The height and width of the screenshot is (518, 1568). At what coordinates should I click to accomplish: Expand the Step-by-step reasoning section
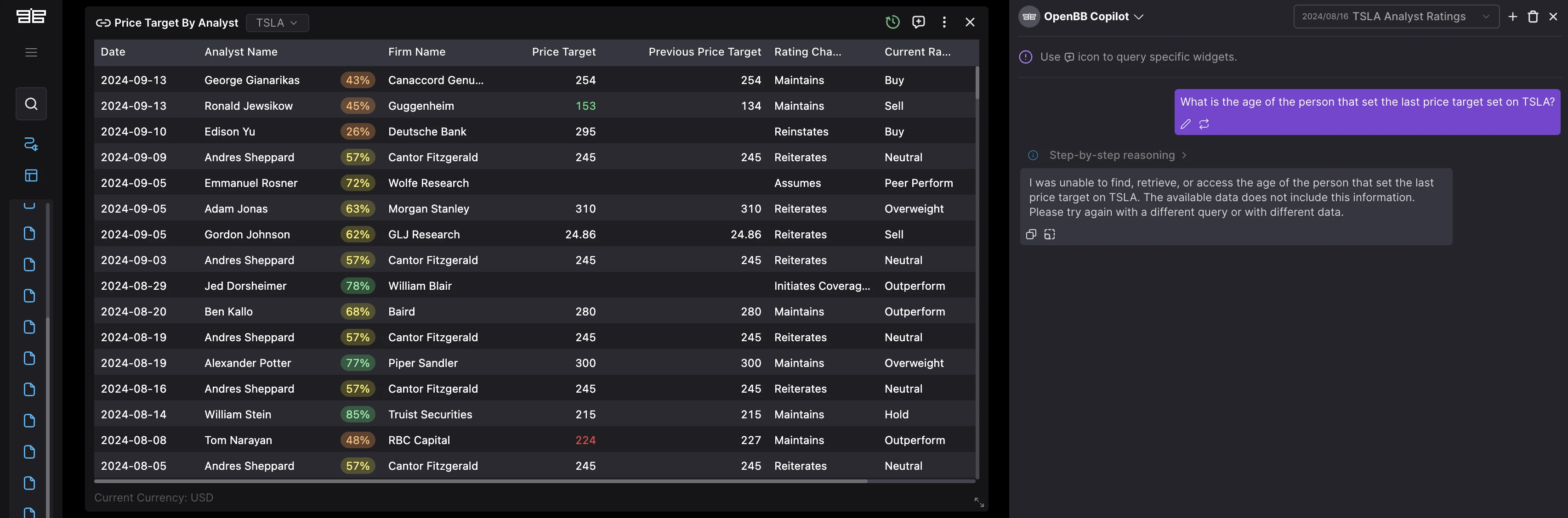click(x=1112, y=156)
